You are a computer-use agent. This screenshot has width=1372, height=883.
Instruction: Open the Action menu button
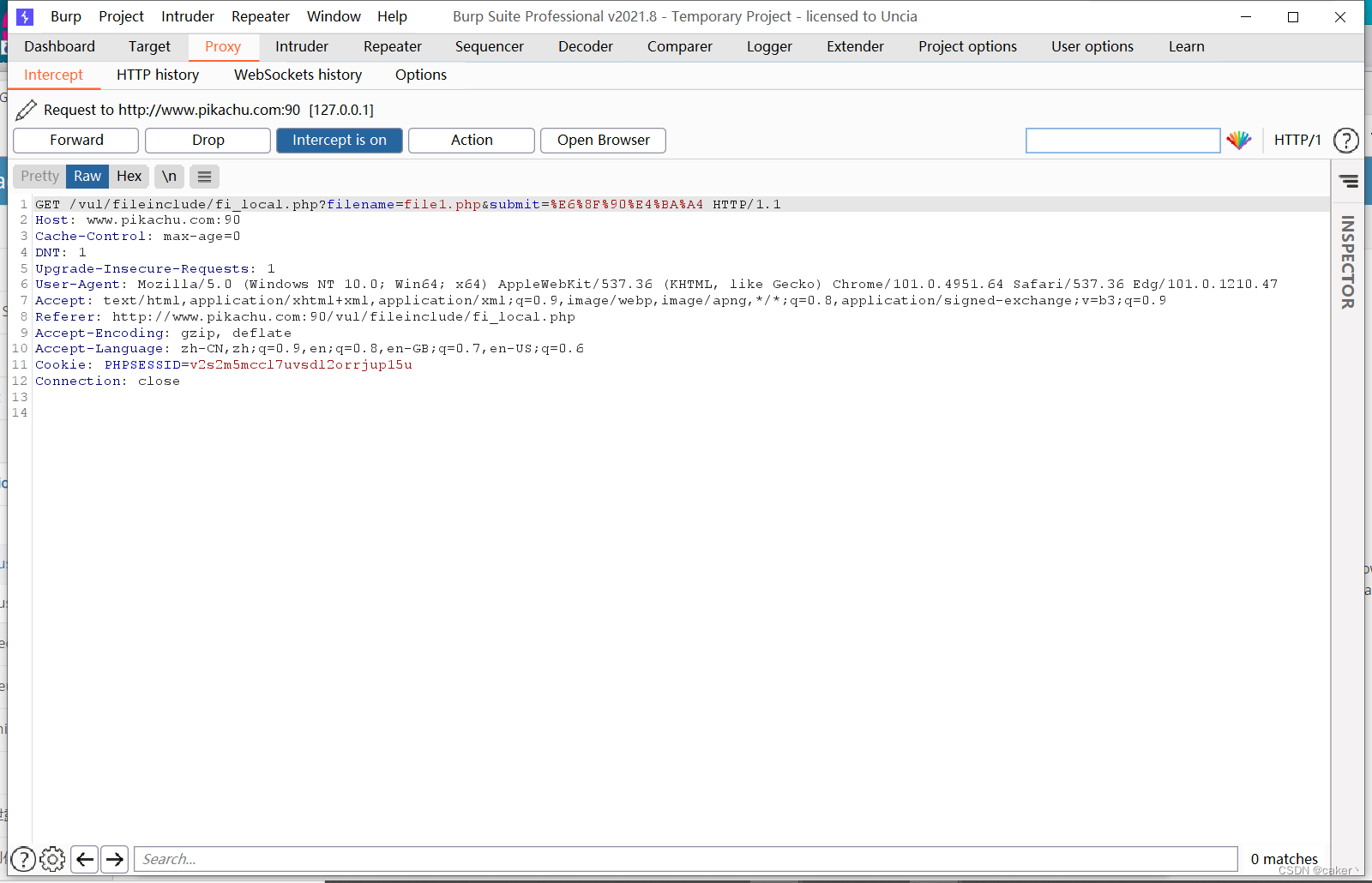(x=472, y=140)
